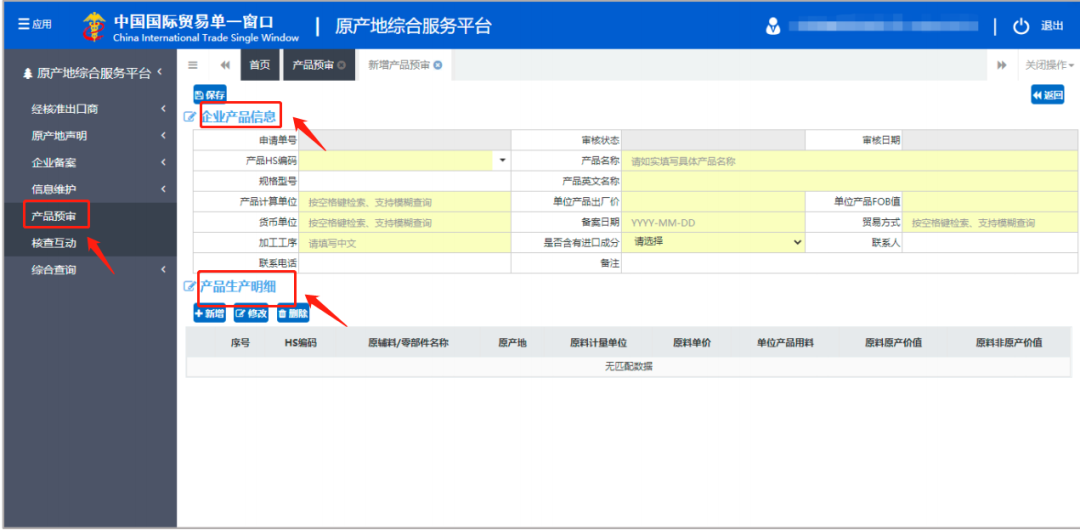Click edit icon beside 产品生产明细

click(189, 287)
